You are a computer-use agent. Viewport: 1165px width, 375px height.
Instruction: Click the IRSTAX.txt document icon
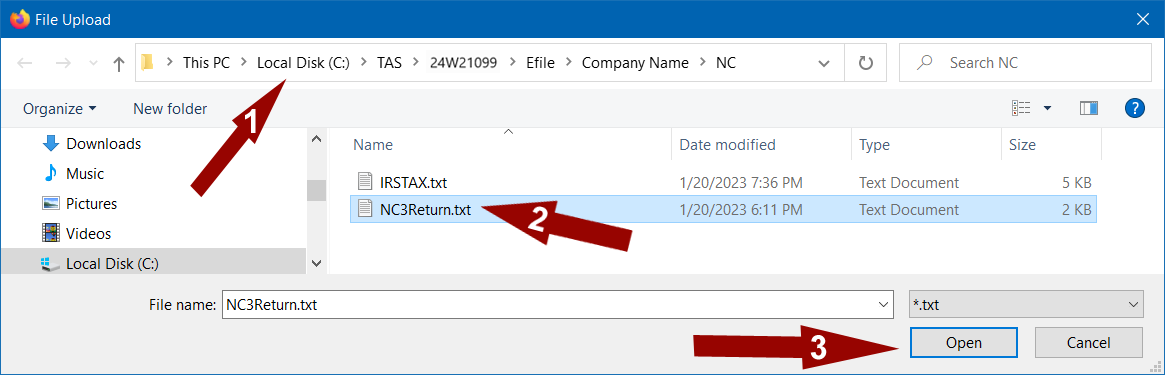pos(364,181)
